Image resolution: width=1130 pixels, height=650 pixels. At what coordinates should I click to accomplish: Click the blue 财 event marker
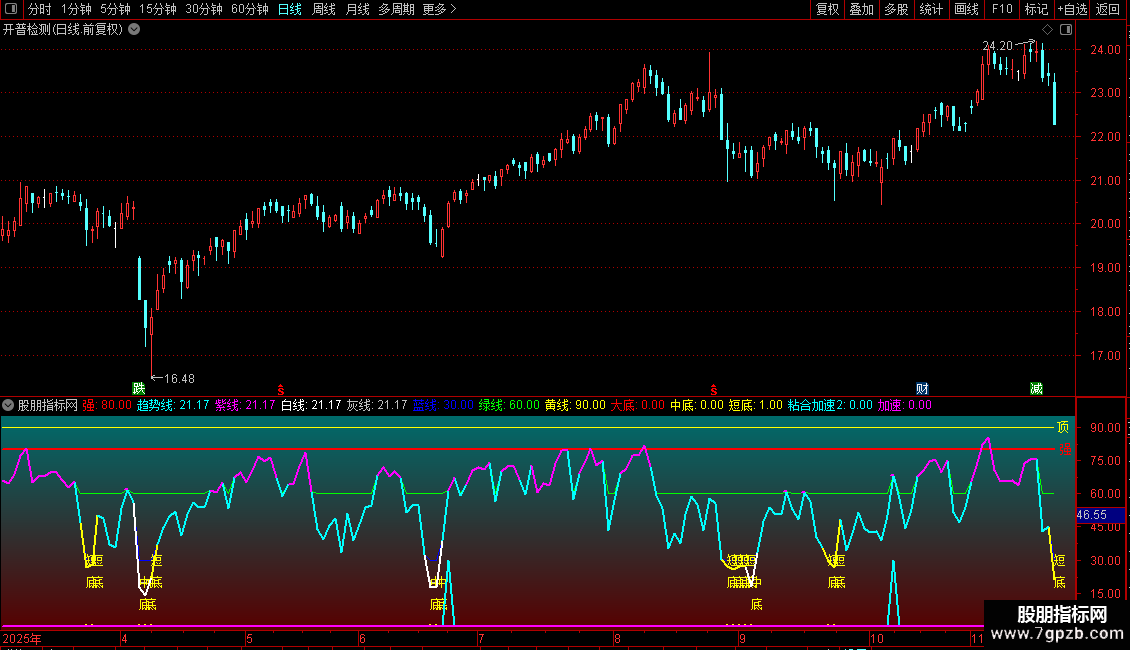[922, 388]
